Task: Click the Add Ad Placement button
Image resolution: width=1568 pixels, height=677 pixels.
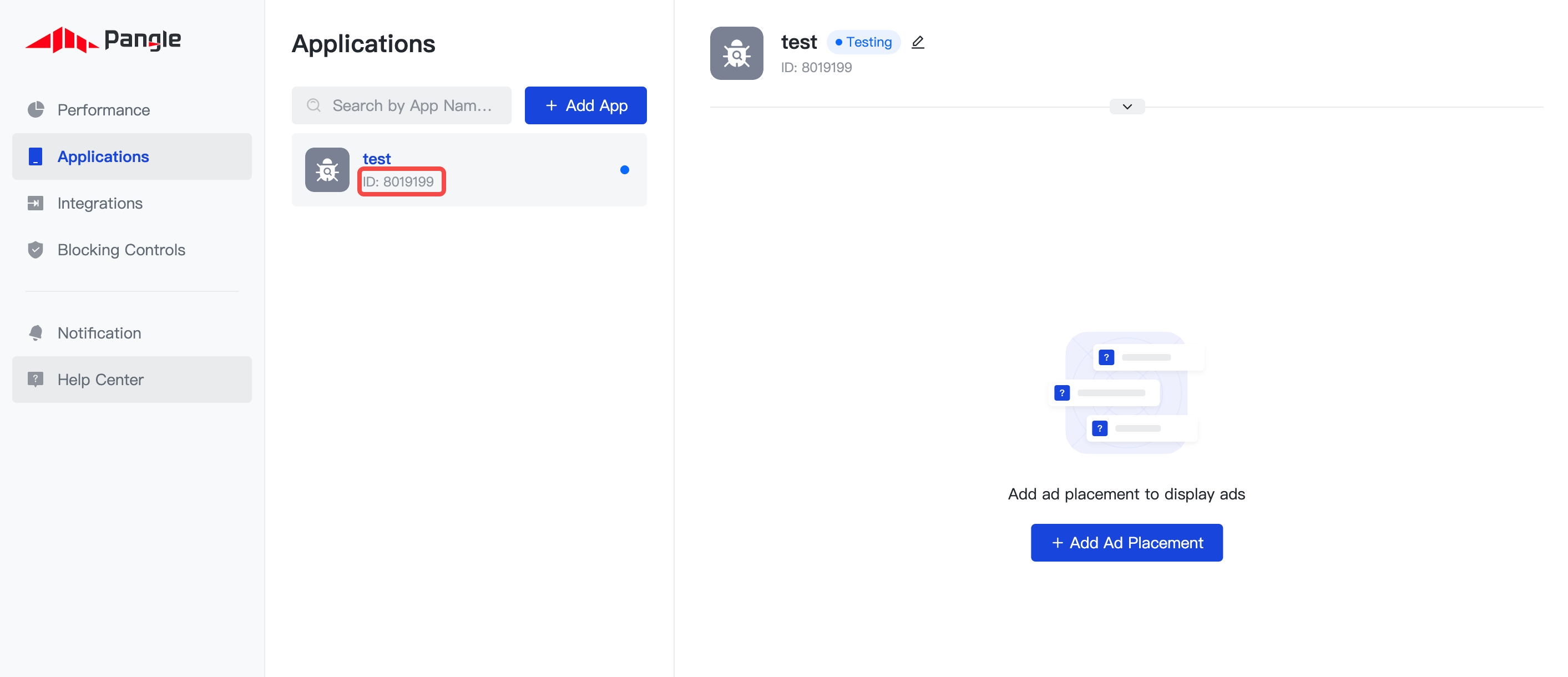Action: (x=1127, y=543)
